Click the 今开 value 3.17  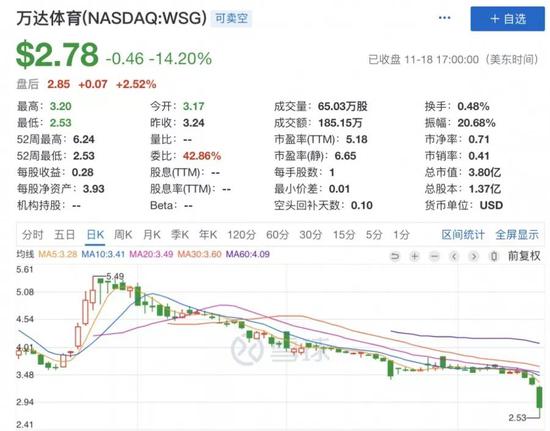[194, 106]
